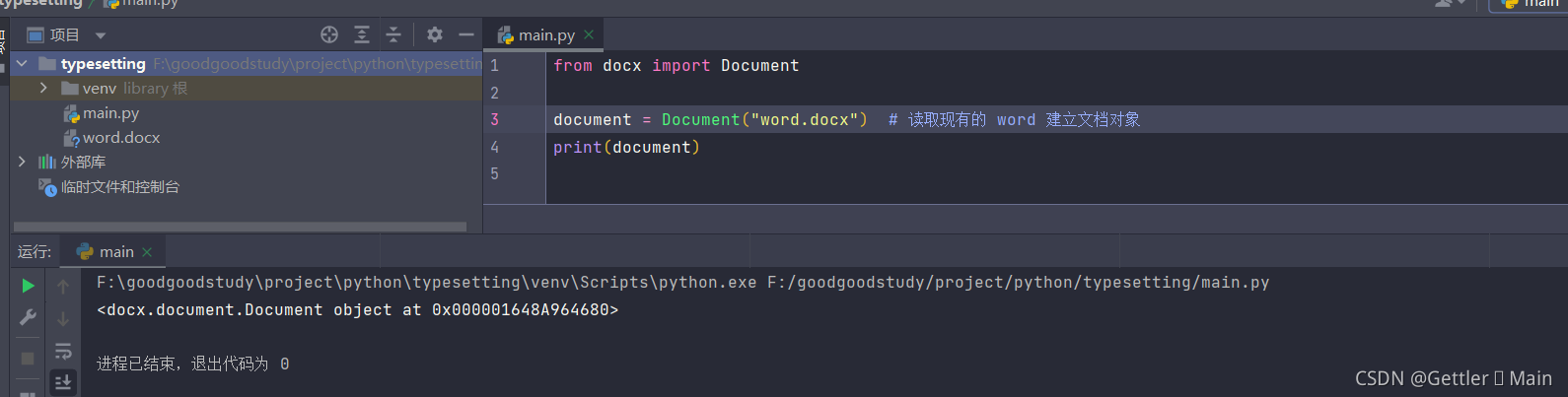
Task: Click the locate opened file target icon
Action: click(329, 34)
